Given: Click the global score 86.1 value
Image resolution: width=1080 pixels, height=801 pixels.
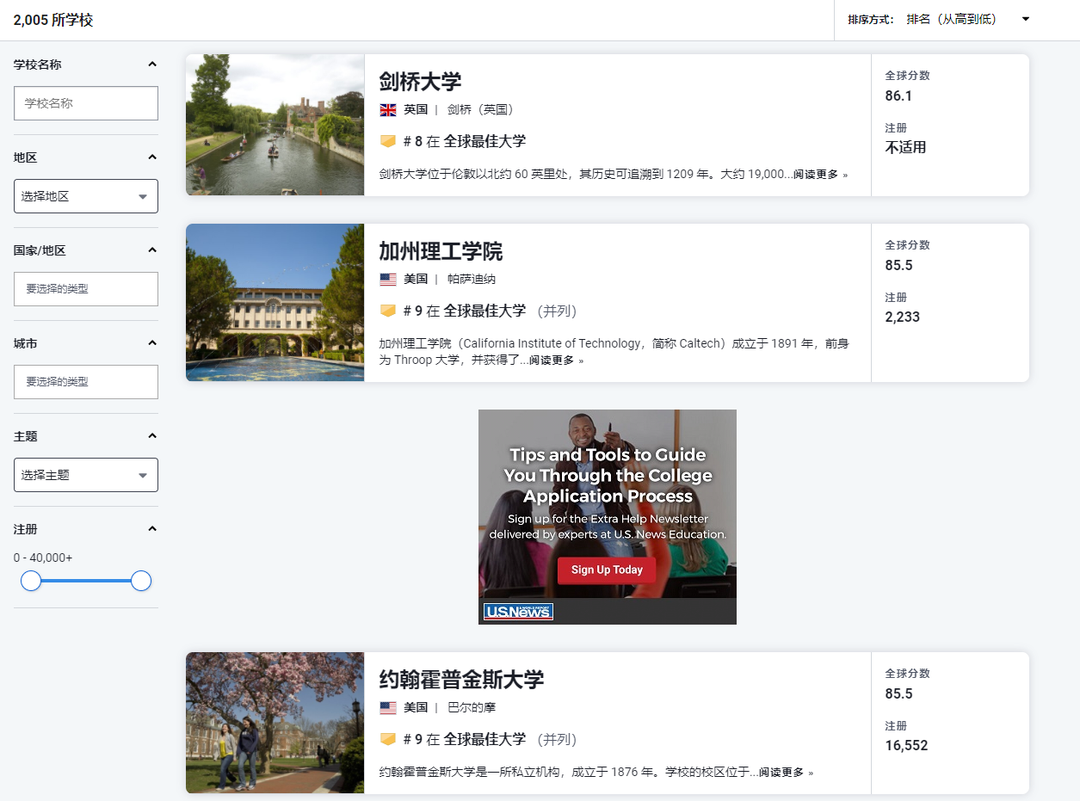Looking at the screenshot, I should pyautogui.click(x=898, y=96).
